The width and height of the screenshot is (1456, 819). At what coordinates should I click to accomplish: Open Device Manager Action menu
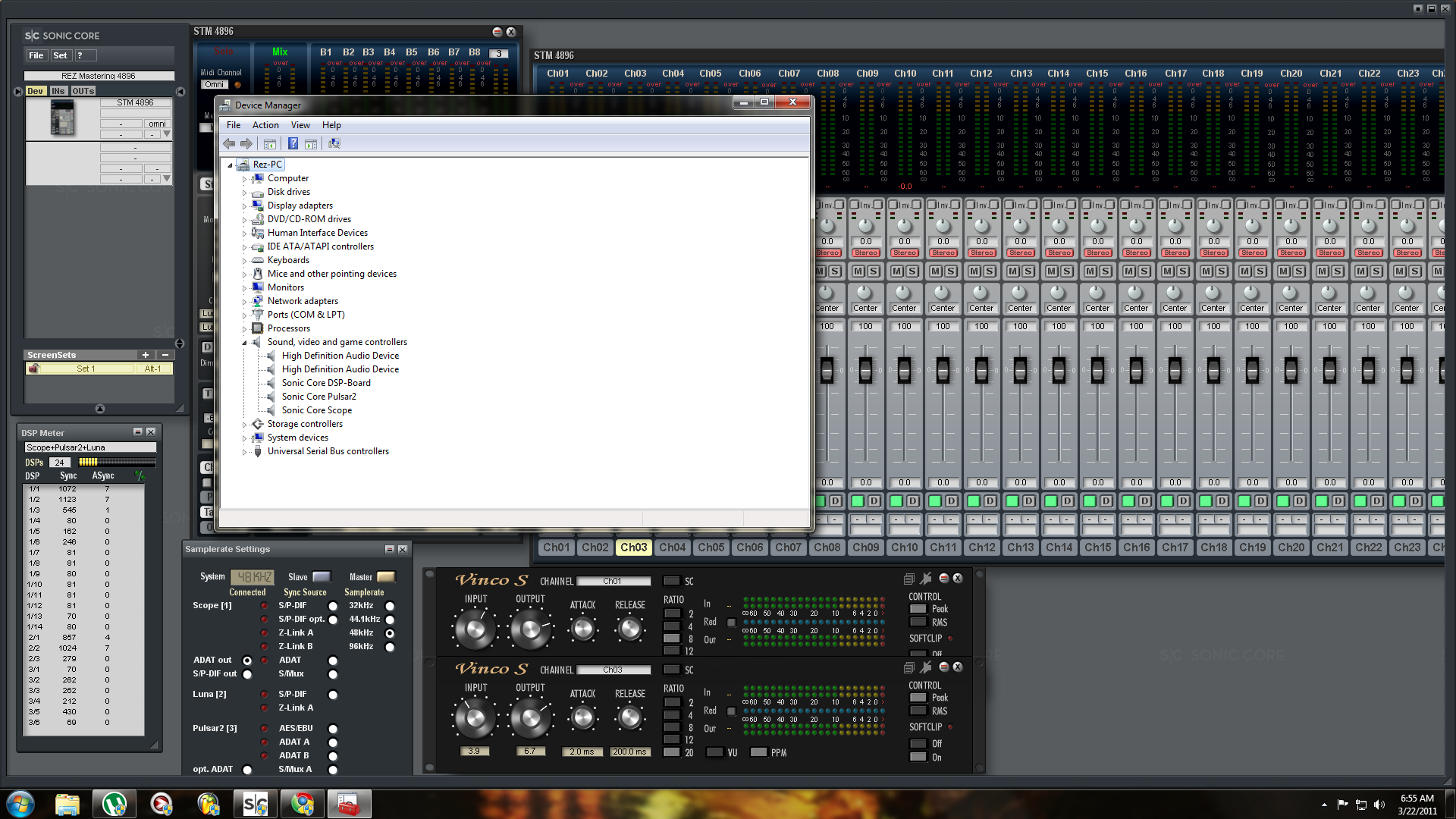pyautogui.click(x=265, y=125)
